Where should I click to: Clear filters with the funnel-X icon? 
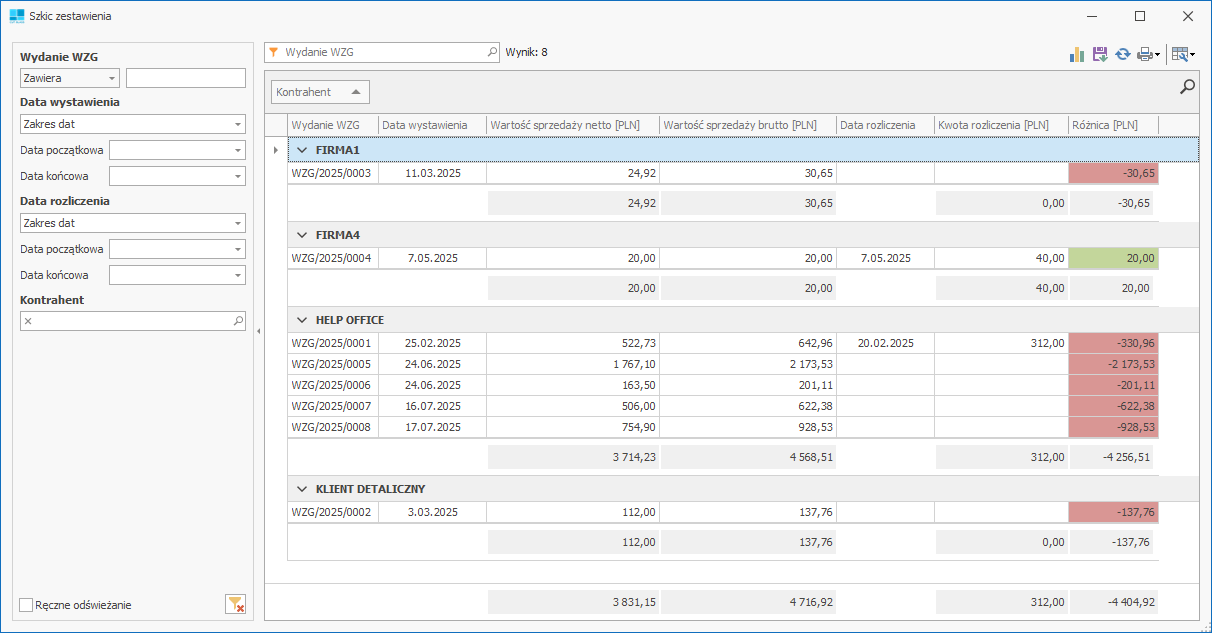[x=235, y=603]
